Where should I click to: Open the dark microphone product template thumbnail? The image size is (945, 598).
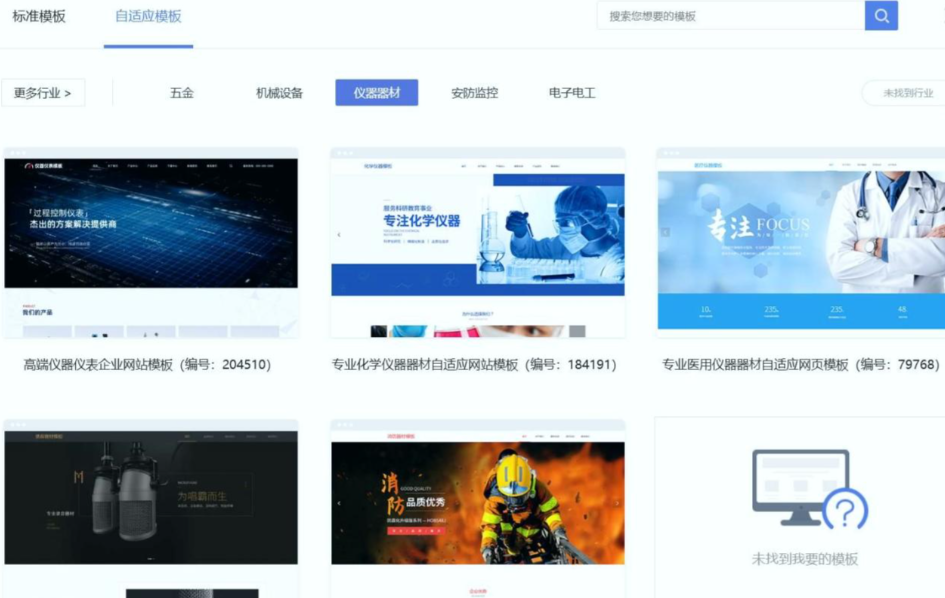152,500
